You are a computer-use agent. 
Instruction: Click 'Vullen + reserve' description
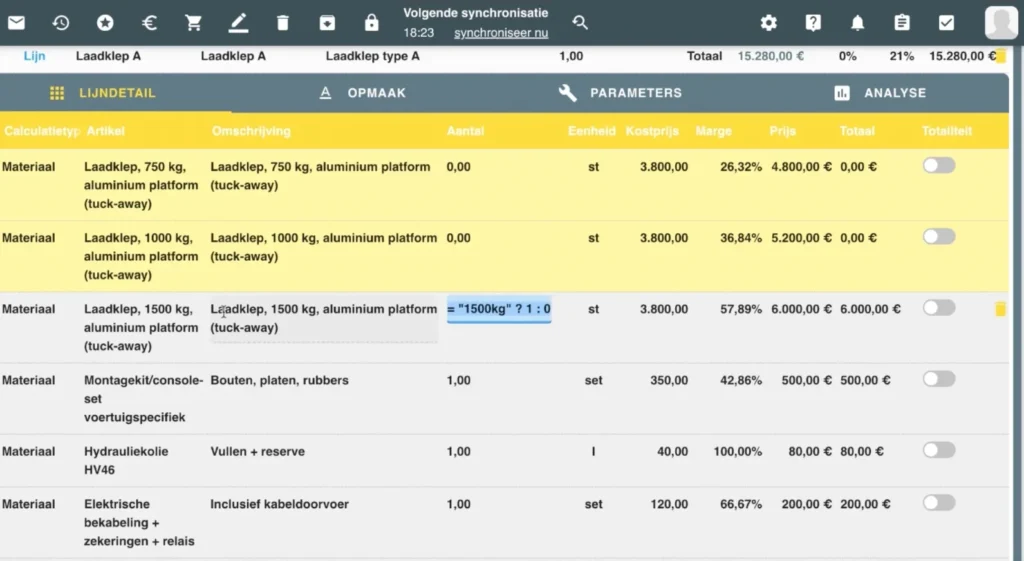(x=257, y=452)
